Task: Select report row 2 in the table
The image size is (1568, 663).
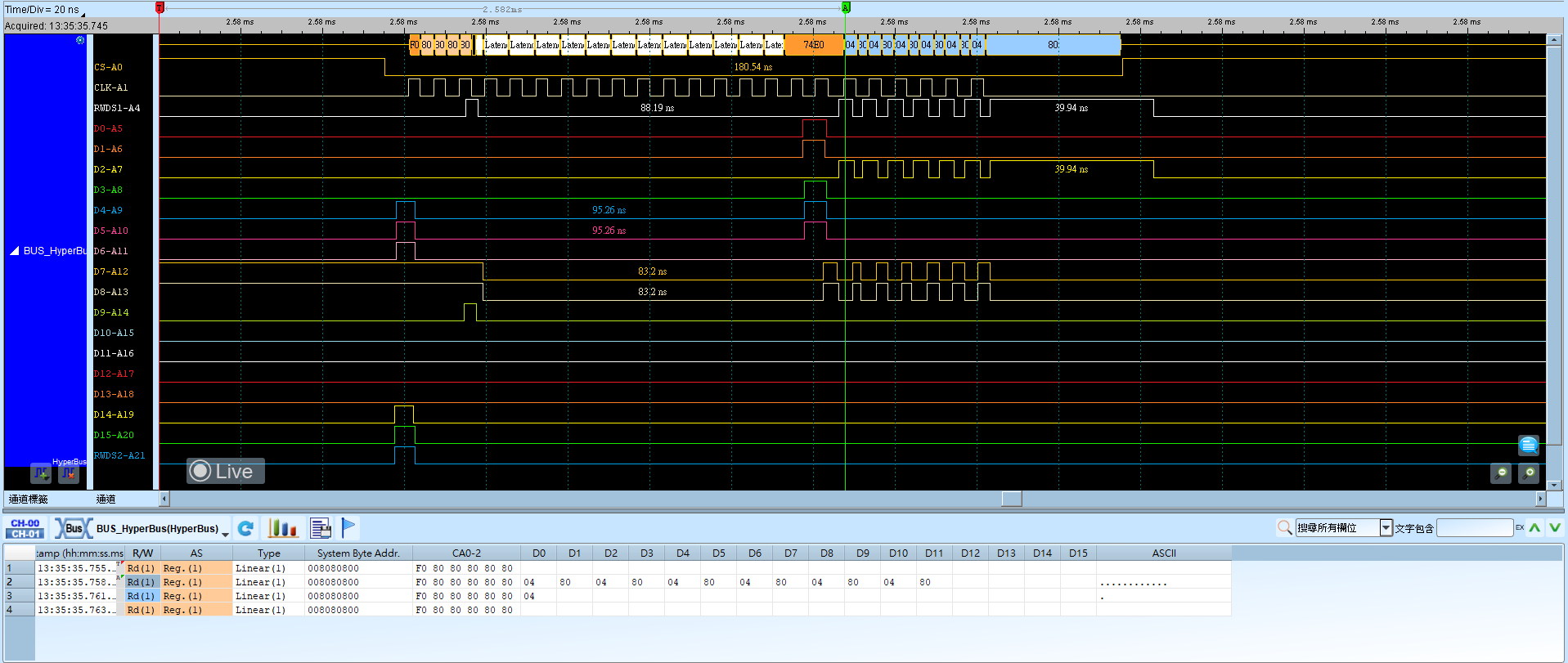Action: [618, 582]
